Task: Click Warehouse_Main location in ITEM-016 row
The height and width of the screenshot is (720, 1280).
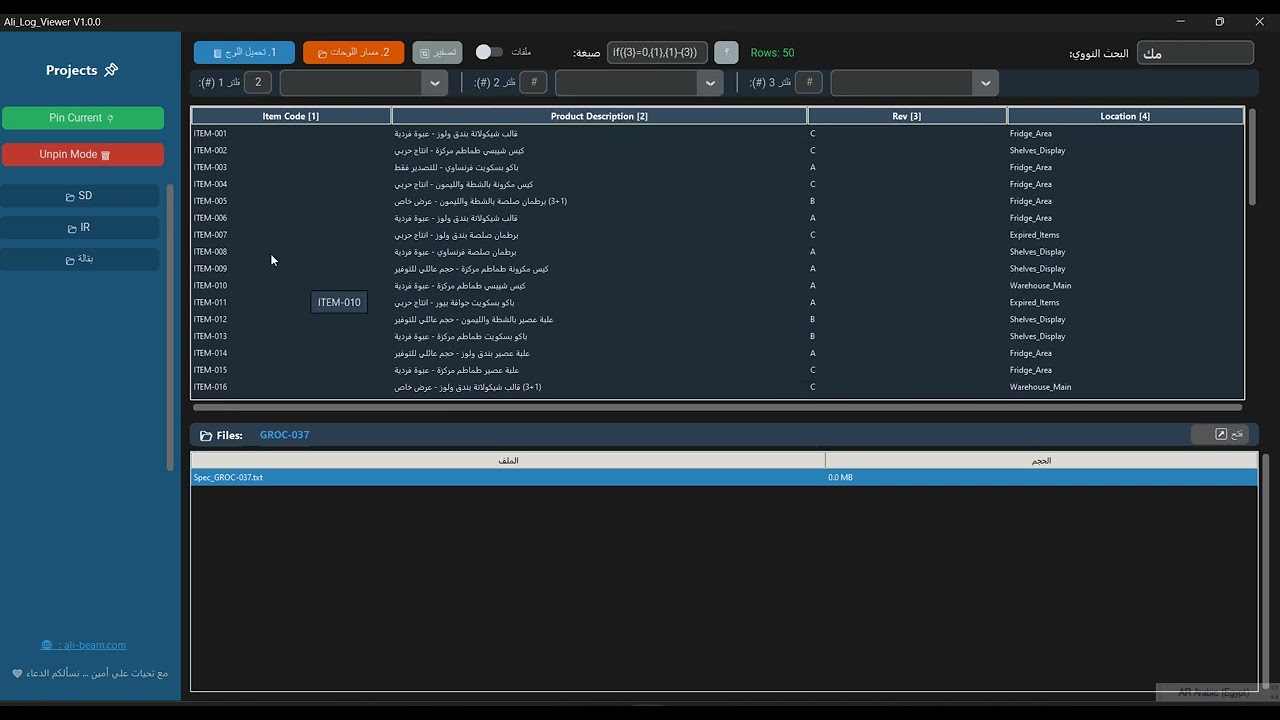Action: pos(1040,387)
